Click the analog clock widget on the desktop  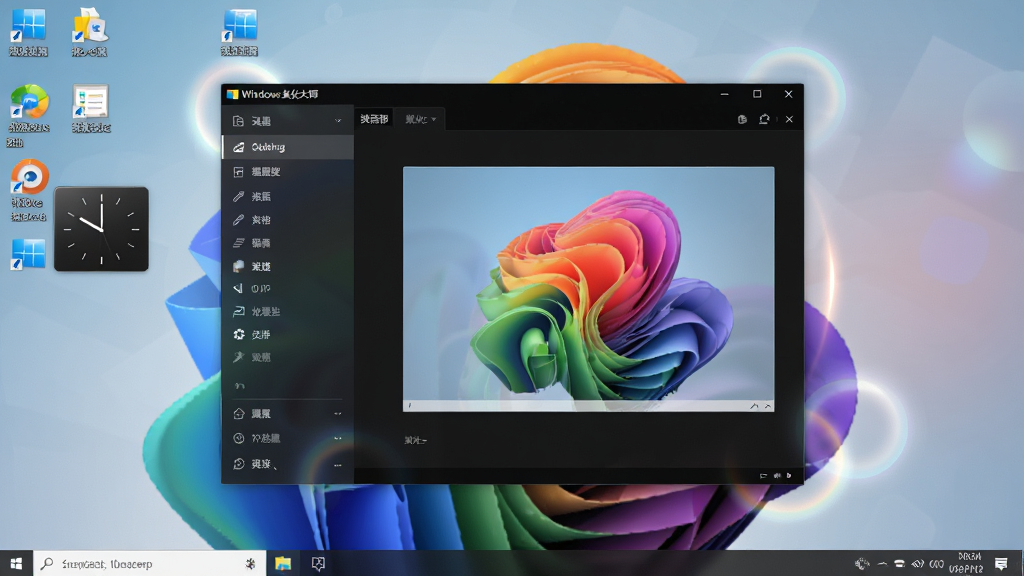point(101,229)
